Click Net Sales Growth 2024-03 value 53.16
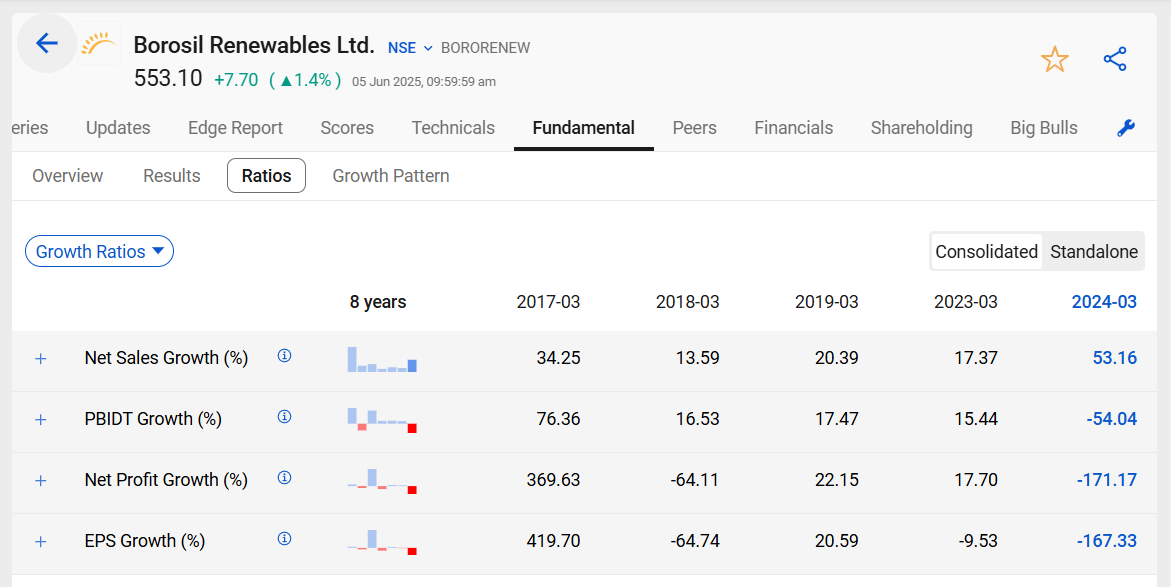This screenshot has width=1171, height=587. 1115,358
